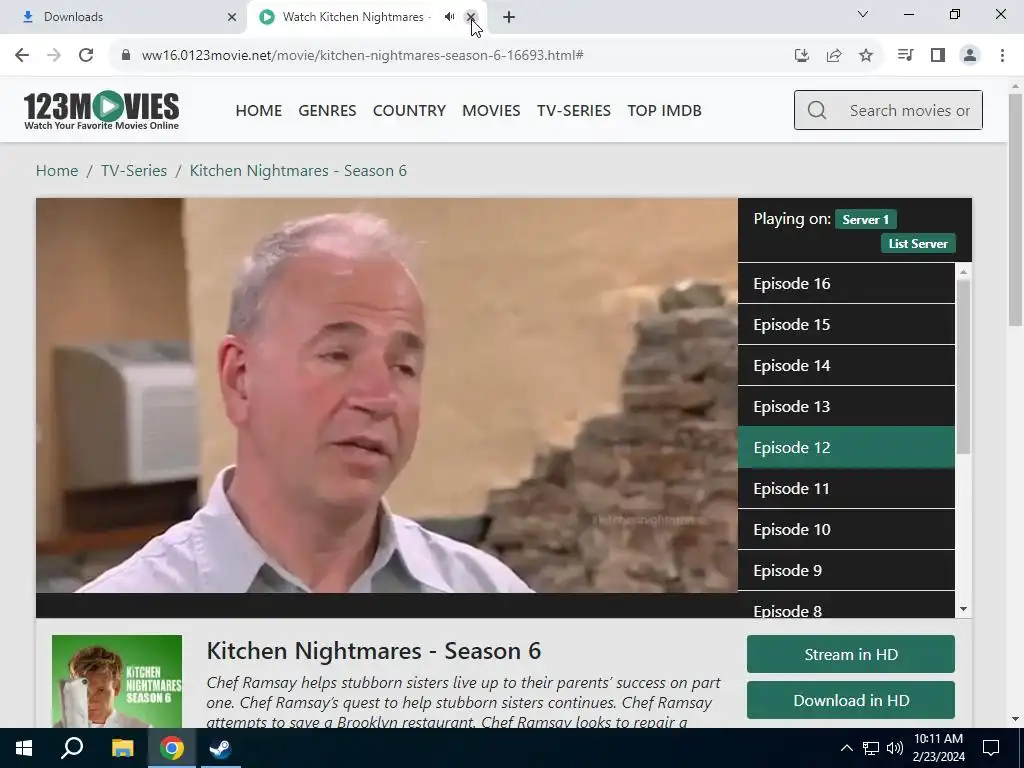The image size is (1024, 768).
Task: Select Episode 14 from the list
Action: click(846, 366)
